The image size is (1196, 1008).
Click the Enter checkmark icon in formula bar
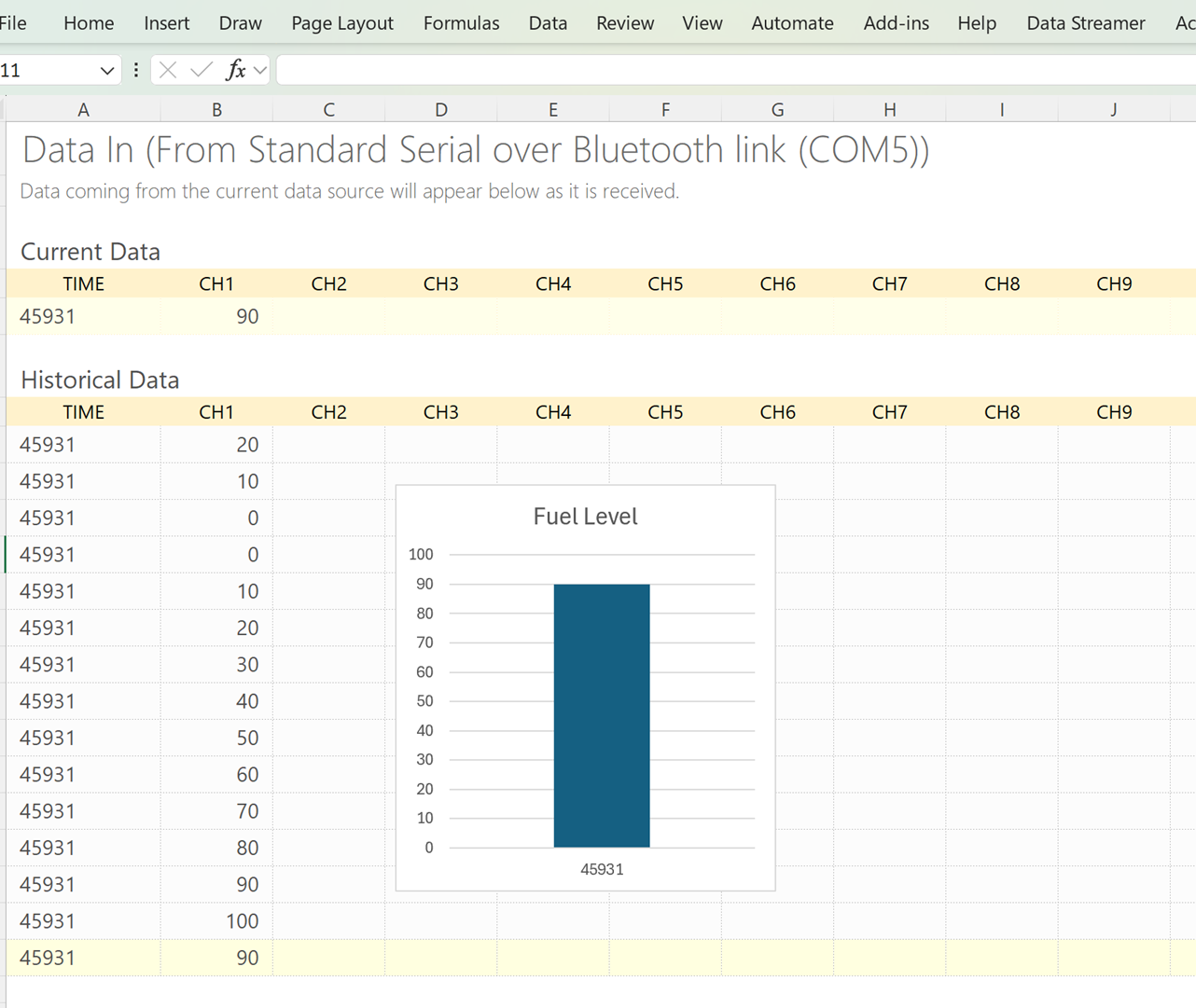click(201, 70)
